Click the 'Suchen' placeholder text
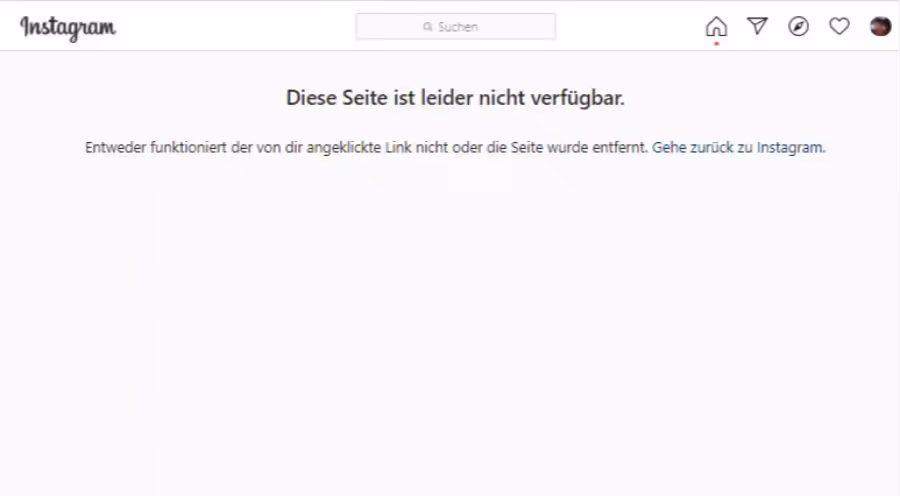This screenshot has width=900, height=496. 458,26
